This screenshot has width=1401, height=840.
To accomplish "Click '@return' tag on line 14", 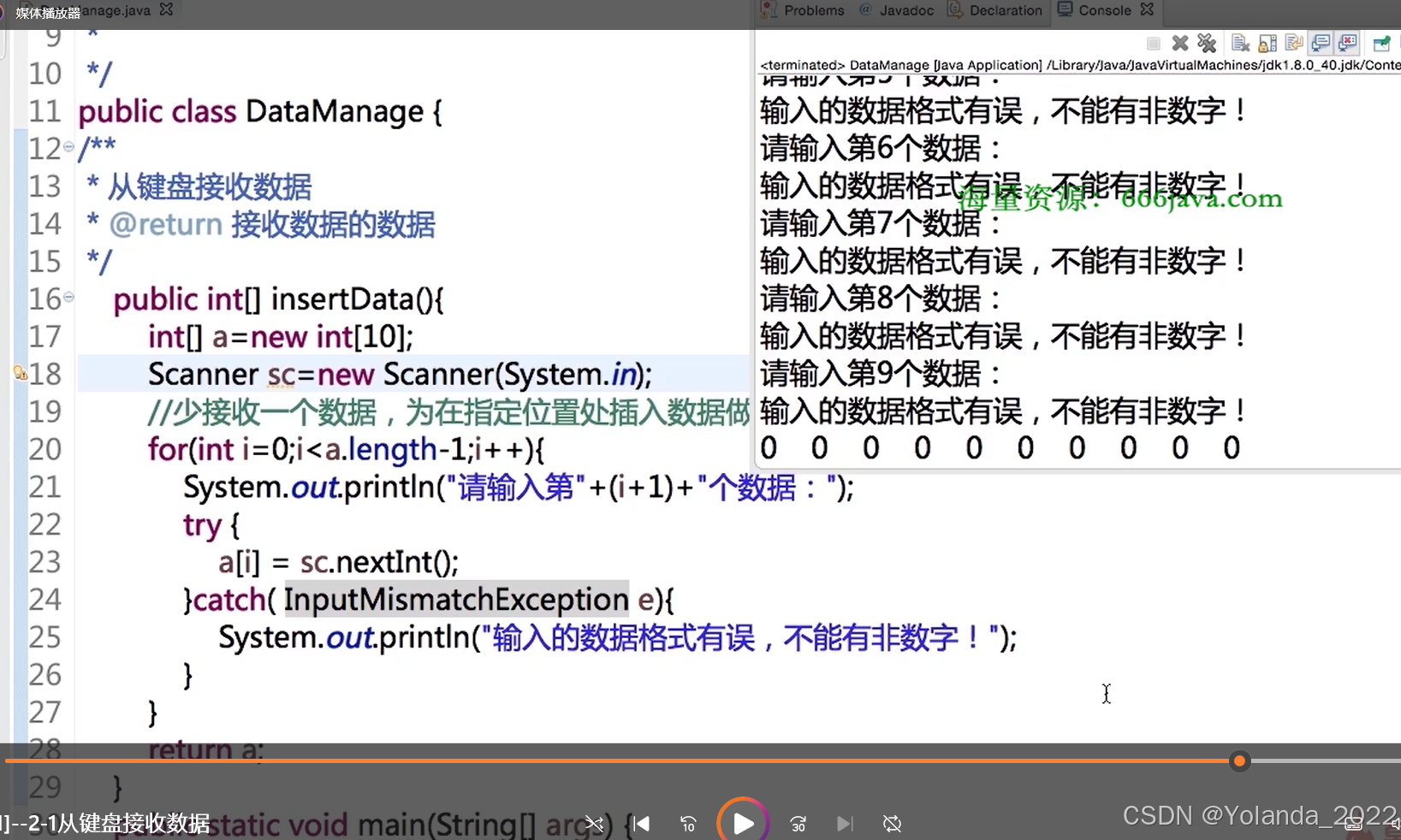I will coord(165,225).
